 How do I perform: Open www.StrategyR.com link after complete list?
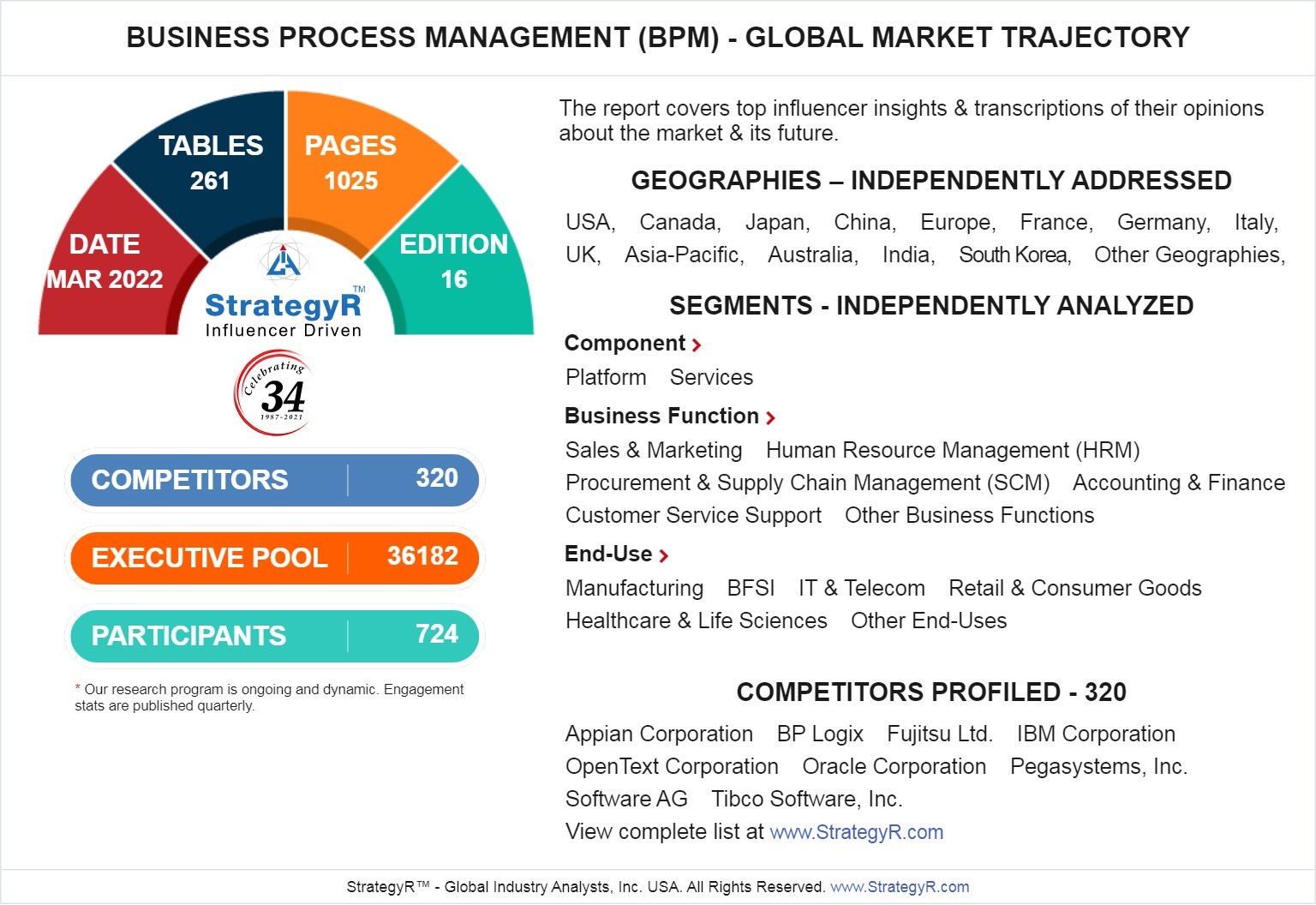856,832
